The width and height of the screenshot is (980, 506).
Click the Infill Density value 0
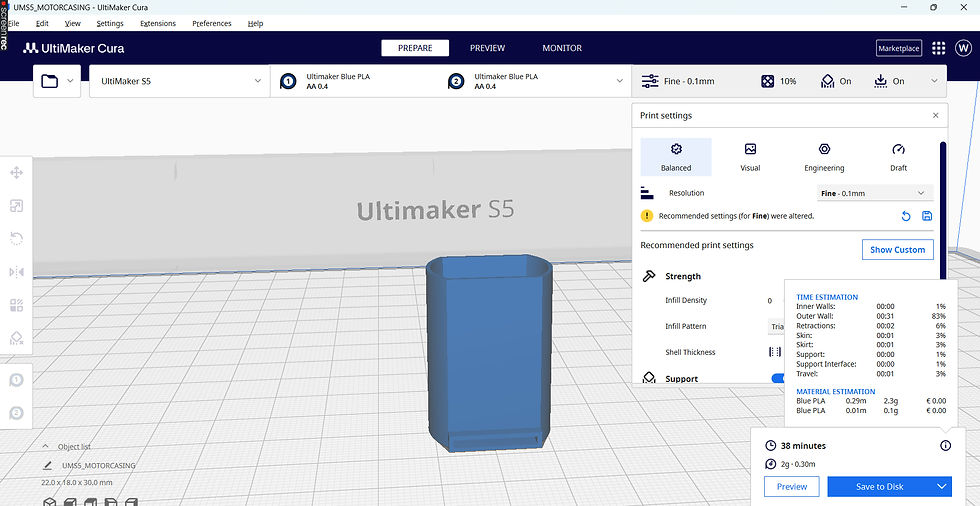769,300
